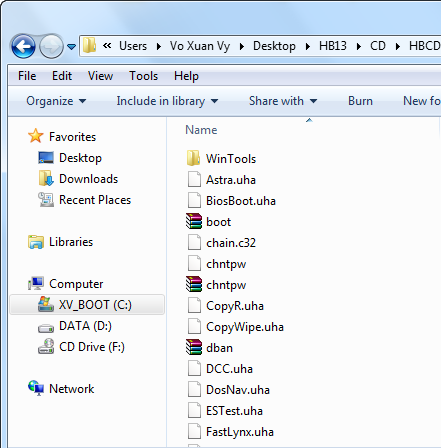This screenshot has width=441, height=448.
Task: Click the Favorites star icon
Action: coord(35,136)
